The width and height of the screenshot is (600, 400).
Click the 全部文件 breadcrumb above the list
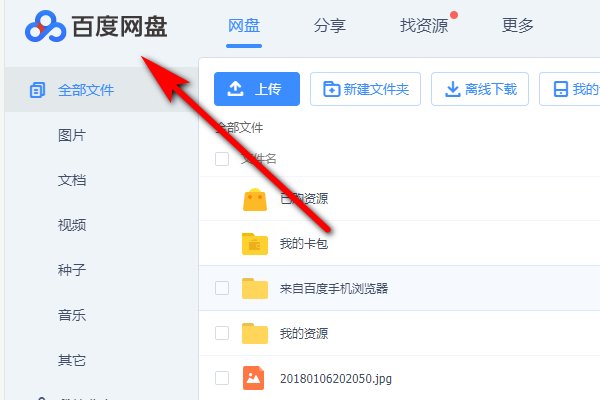click(240, 128)
